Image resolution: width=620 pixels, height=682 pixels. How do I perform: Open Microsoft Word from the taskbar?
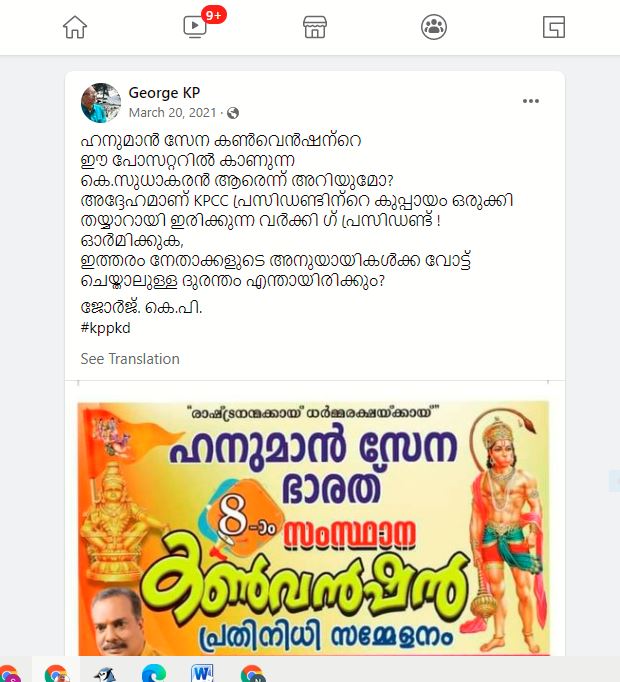click(202, 673)
